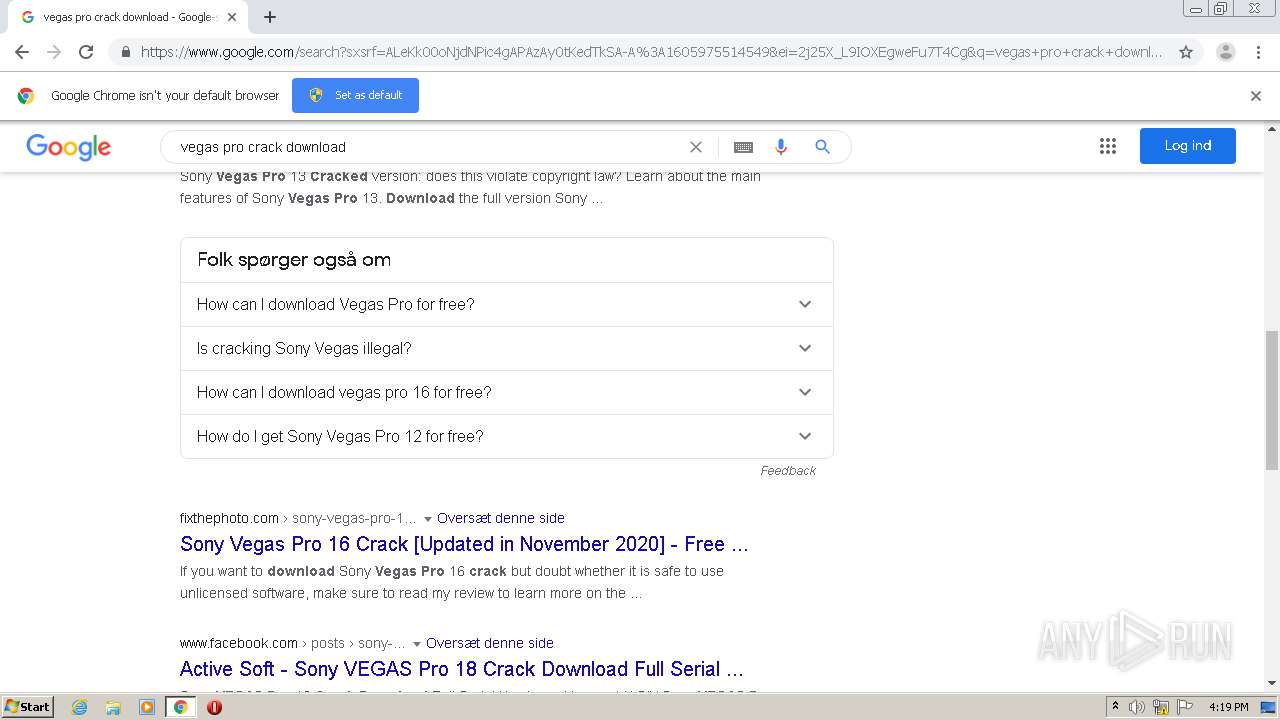Screen dimensions: 1280x720
Task: Clear the search box with the X icon
Action: (x=696, y=147)
